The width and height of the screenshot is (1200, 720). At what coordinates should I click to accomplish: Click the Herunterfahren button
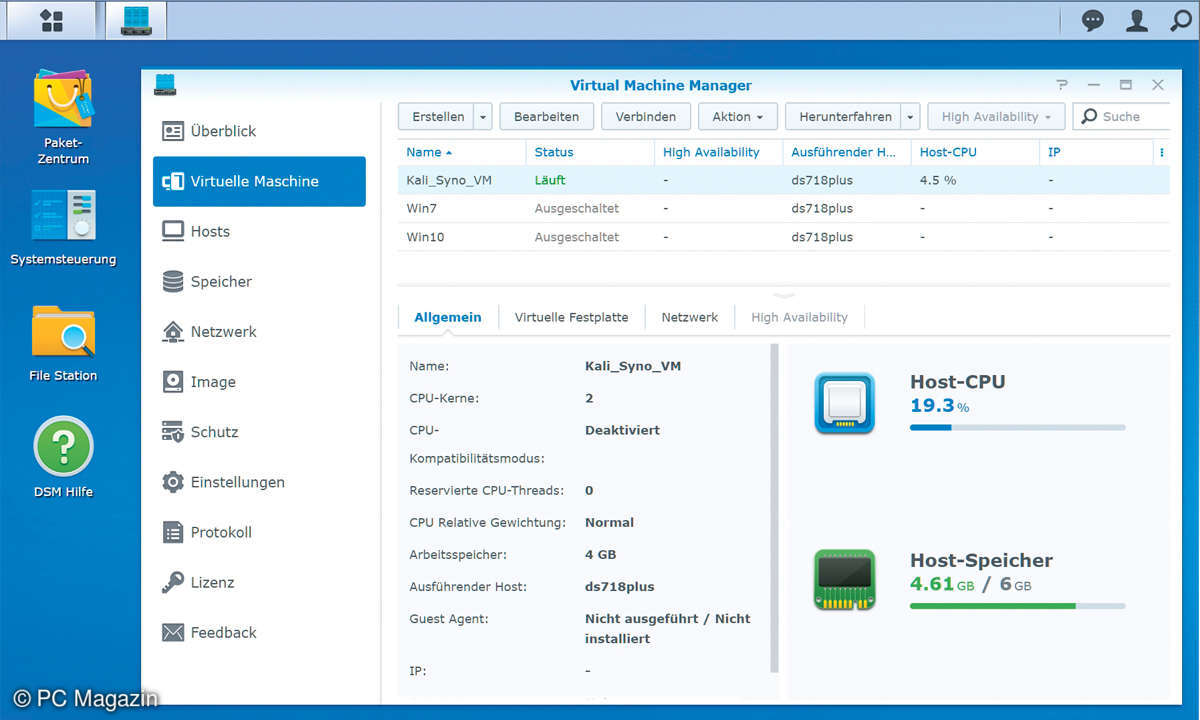tap(845, 117)
